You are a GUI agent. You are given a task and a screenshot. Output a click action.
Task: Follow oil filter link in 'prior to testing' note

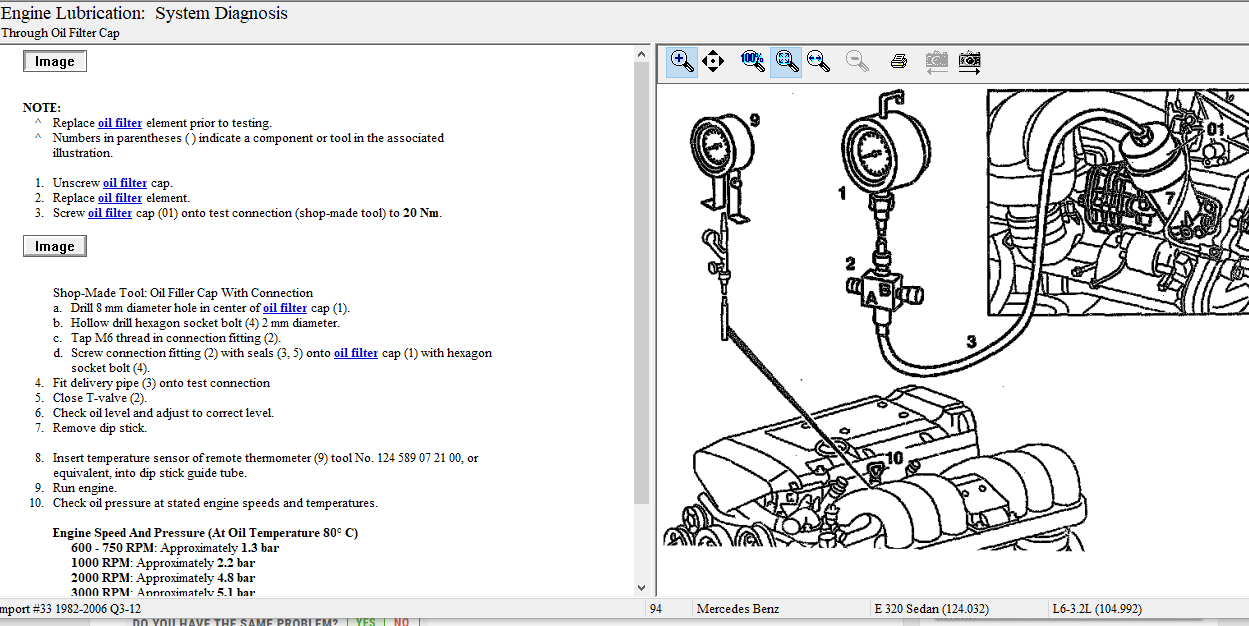(120, 123)
